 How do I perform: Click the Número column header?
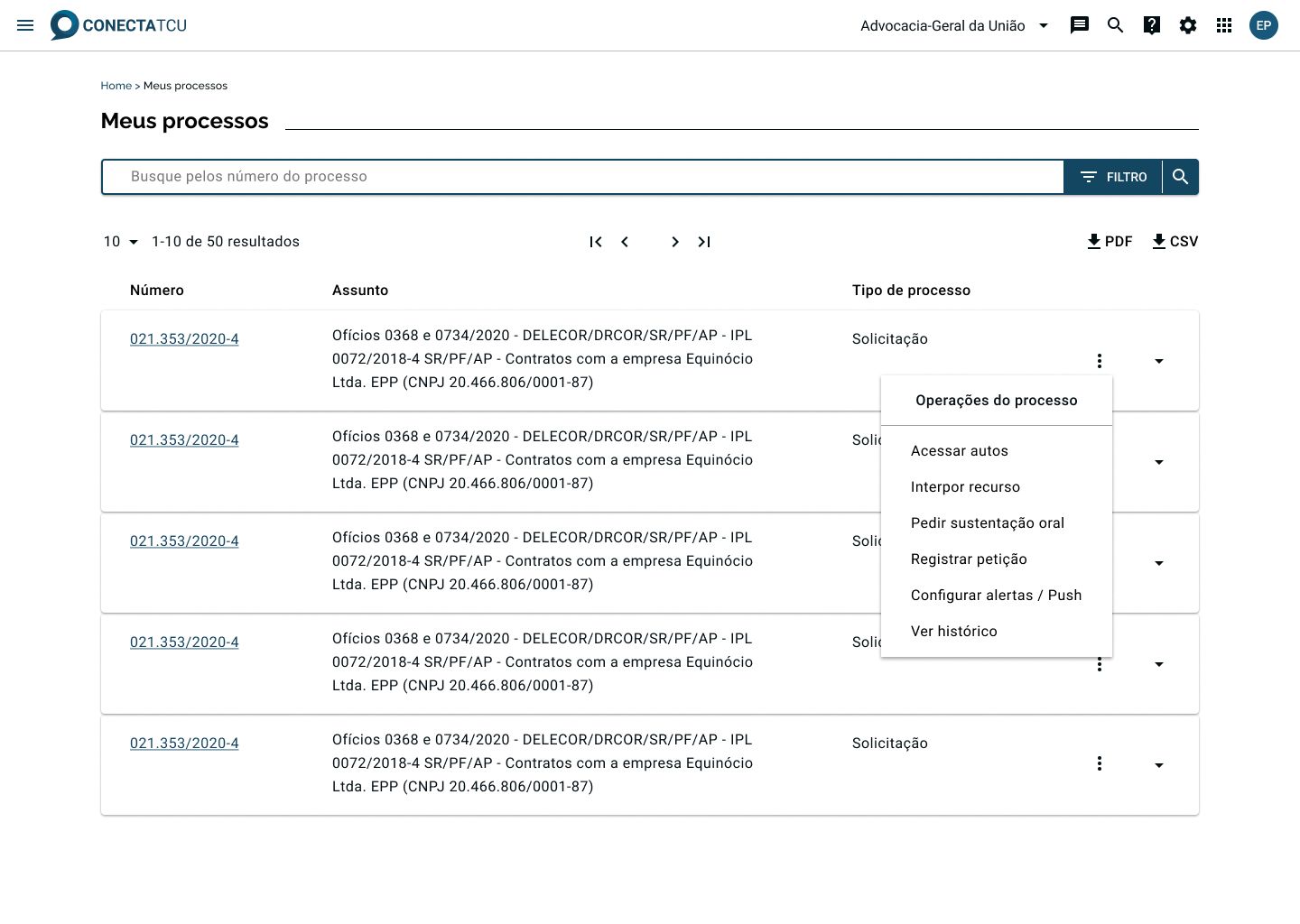157,291
